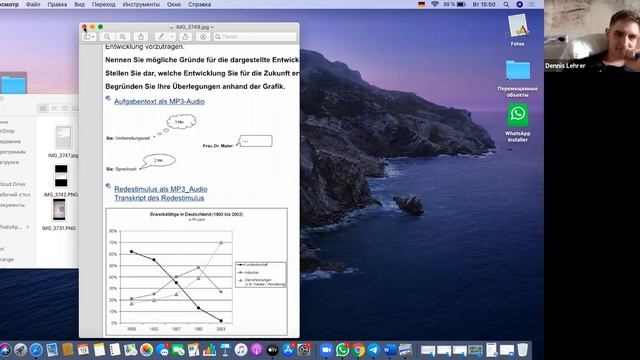Open Music from the Dock

[x=241, y=350]
